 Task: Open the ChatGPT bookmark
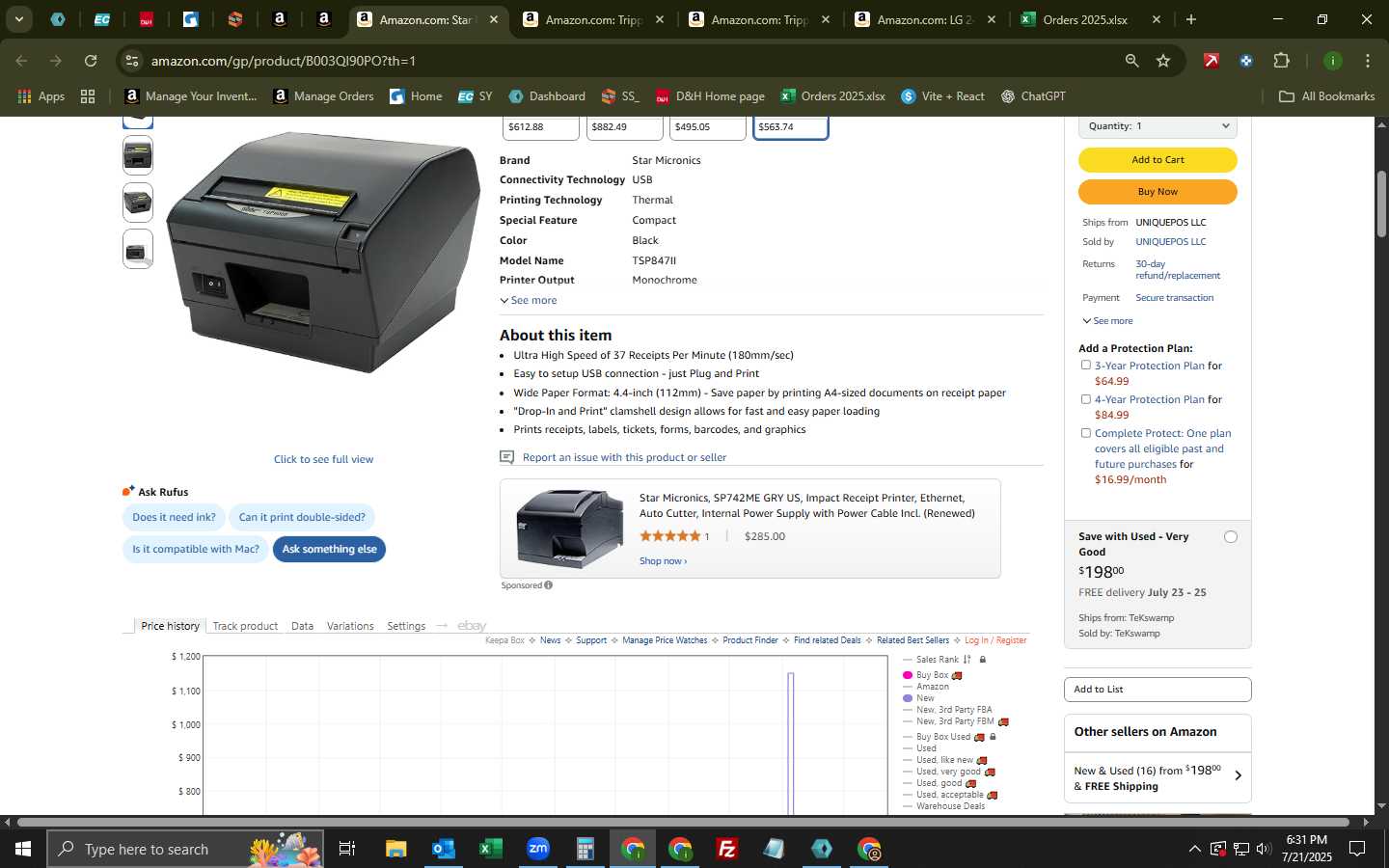[x=1033, y=96]
